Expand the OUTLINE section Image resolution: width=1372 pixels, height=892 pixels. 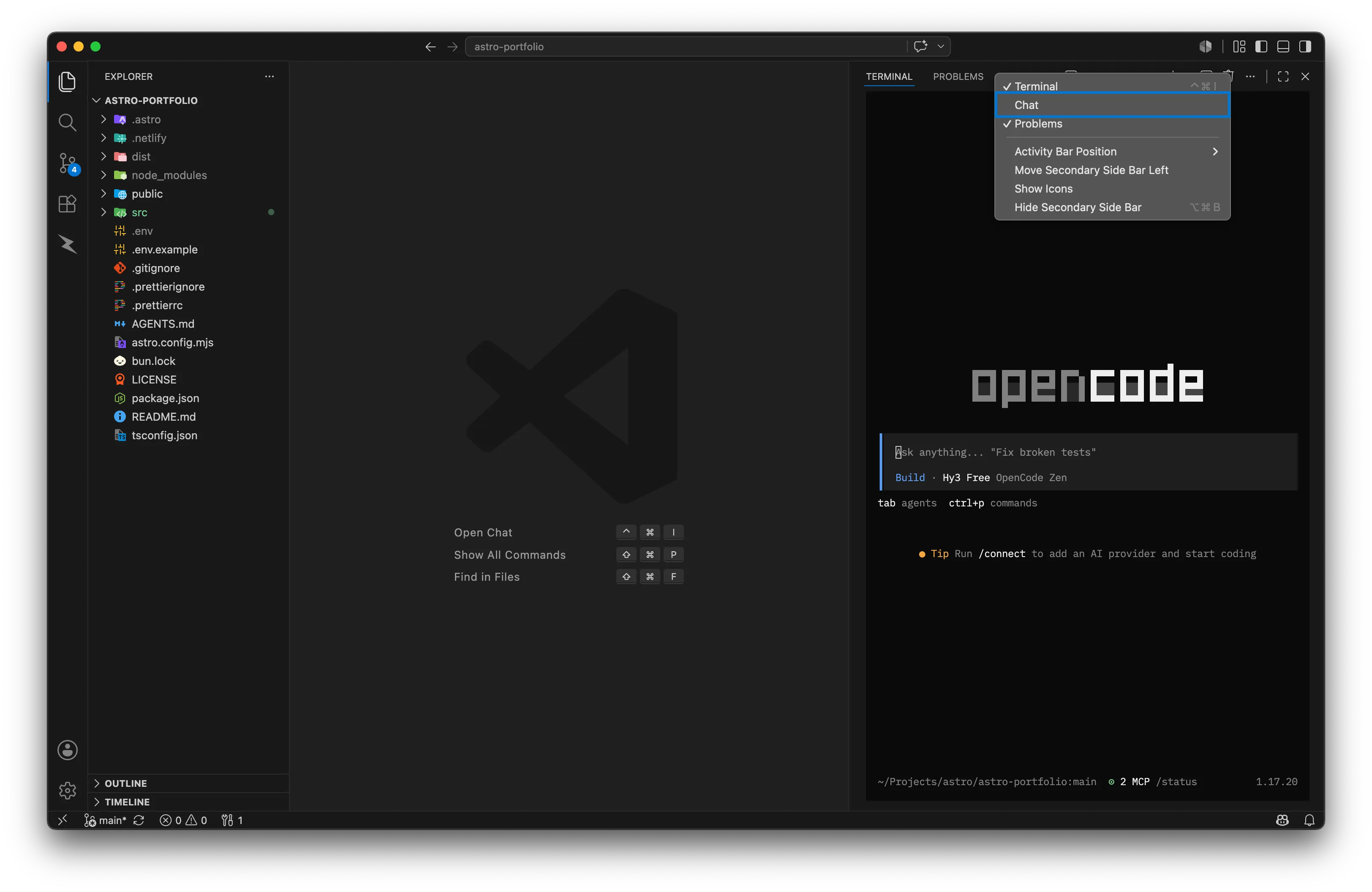188,783
